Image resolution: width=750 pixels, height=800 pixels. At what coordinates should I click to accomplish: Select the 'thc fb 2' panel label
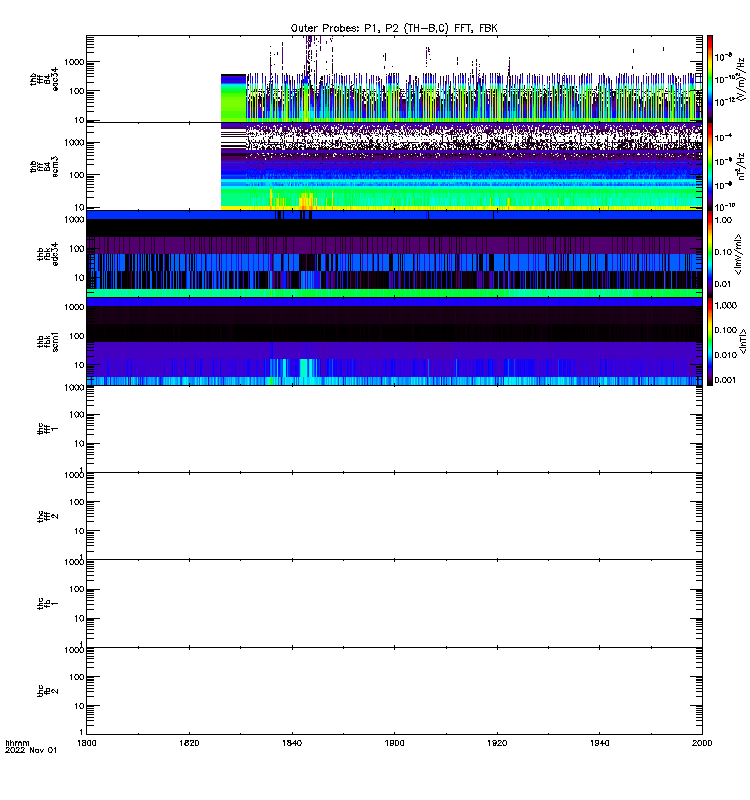[48, 691]
